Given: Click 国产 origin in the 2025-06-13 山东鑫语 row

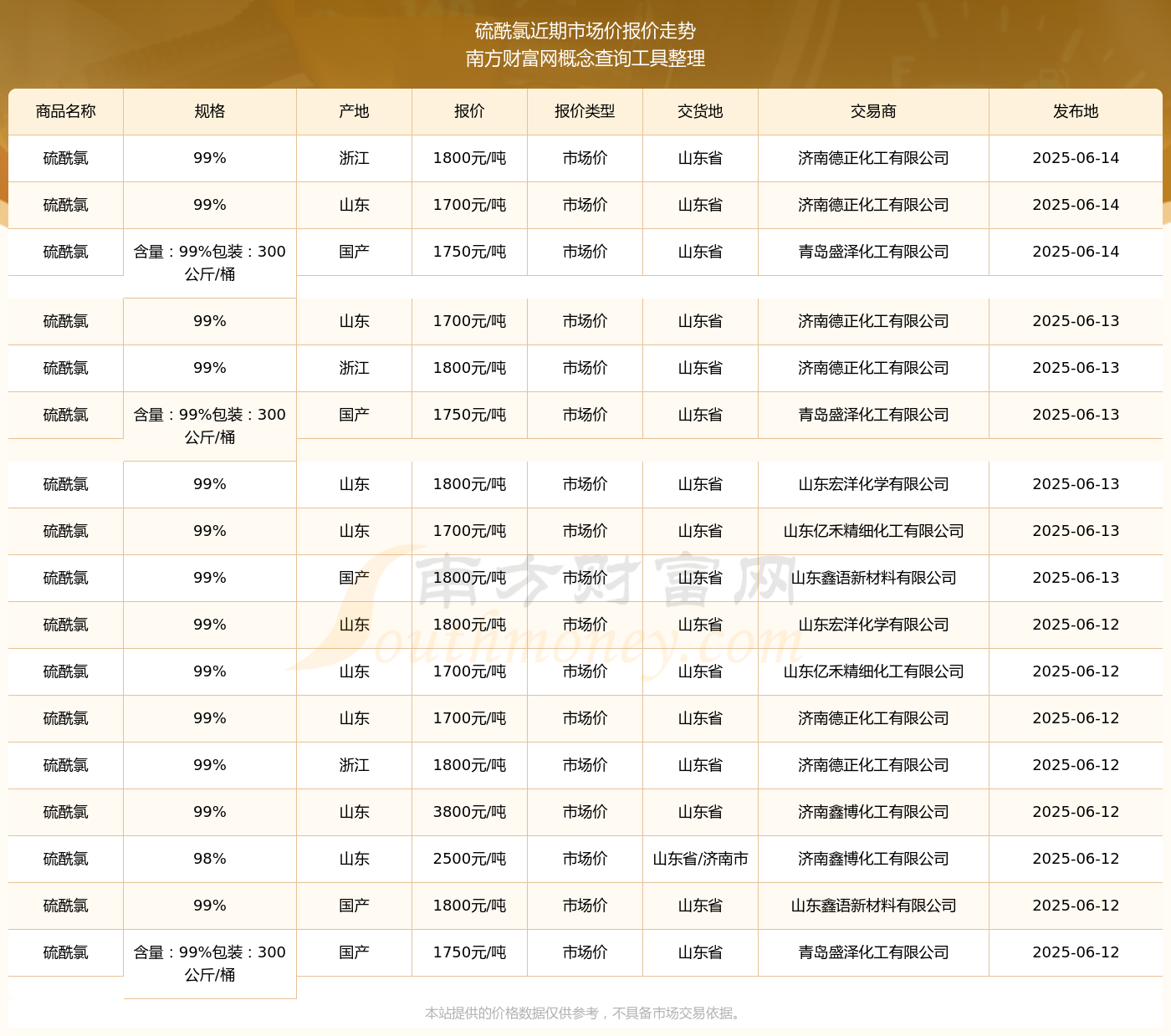Looking at the screenshot, I should tap(355, 578).
